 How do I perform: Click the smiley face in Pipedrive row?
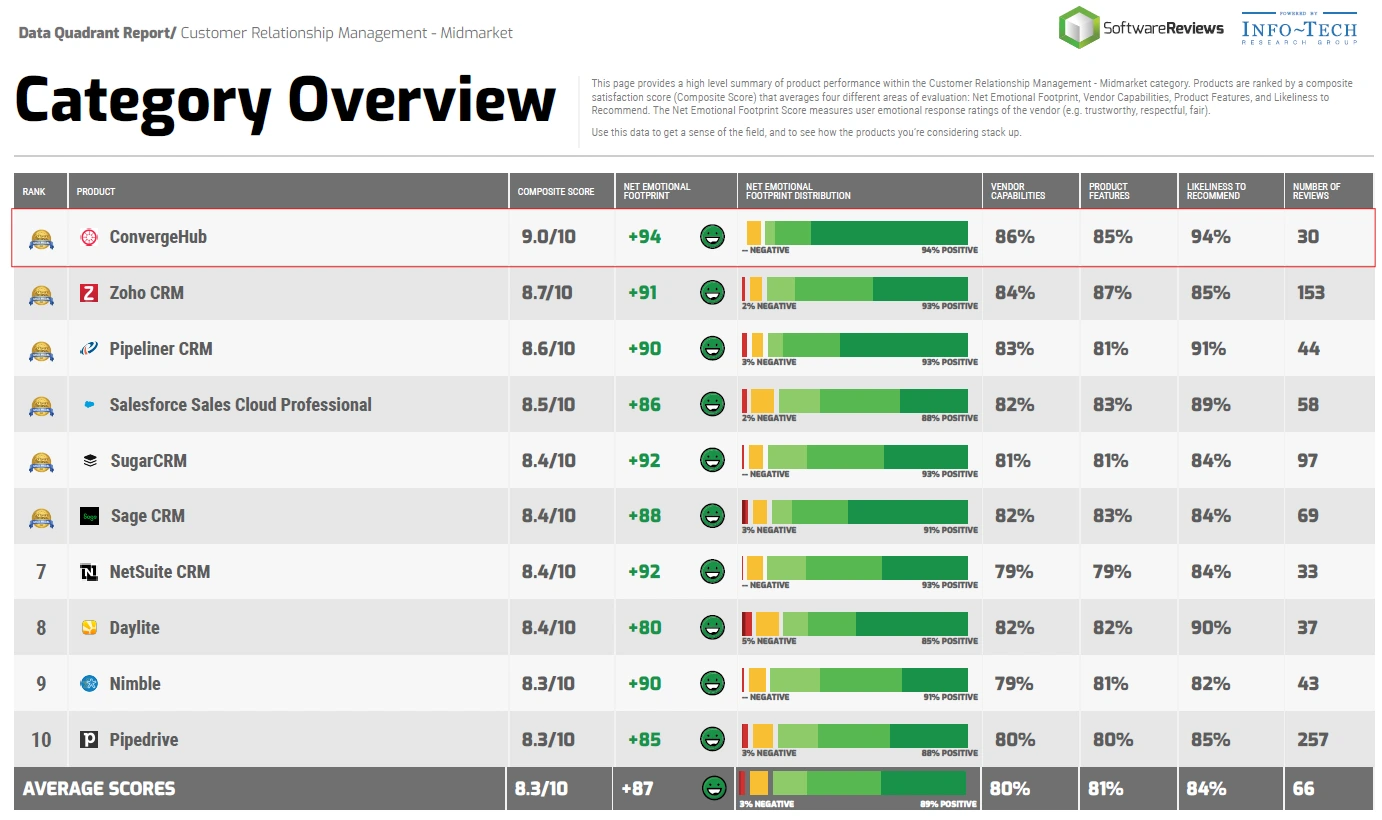click(x=712, y=740)
